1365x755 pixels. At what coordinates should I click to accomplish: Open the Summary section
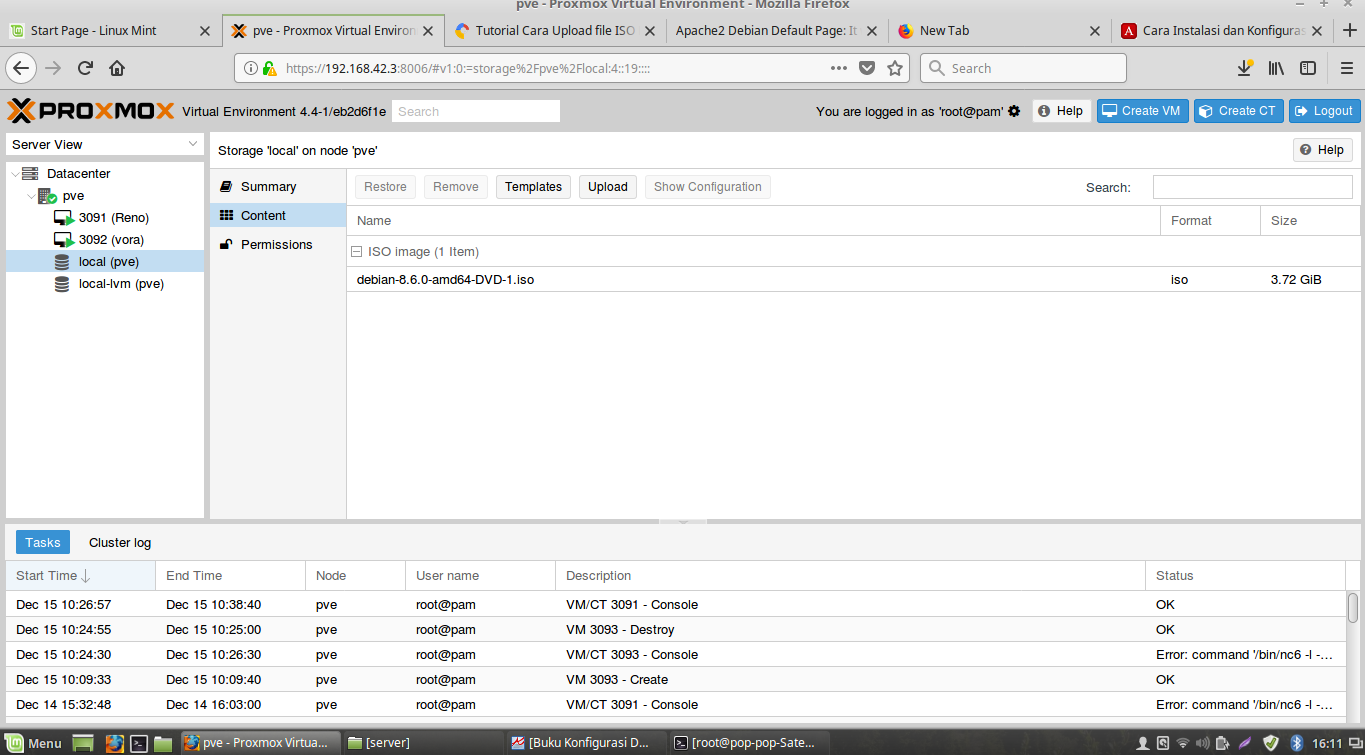pyautogui.click(x=278, y=187)
